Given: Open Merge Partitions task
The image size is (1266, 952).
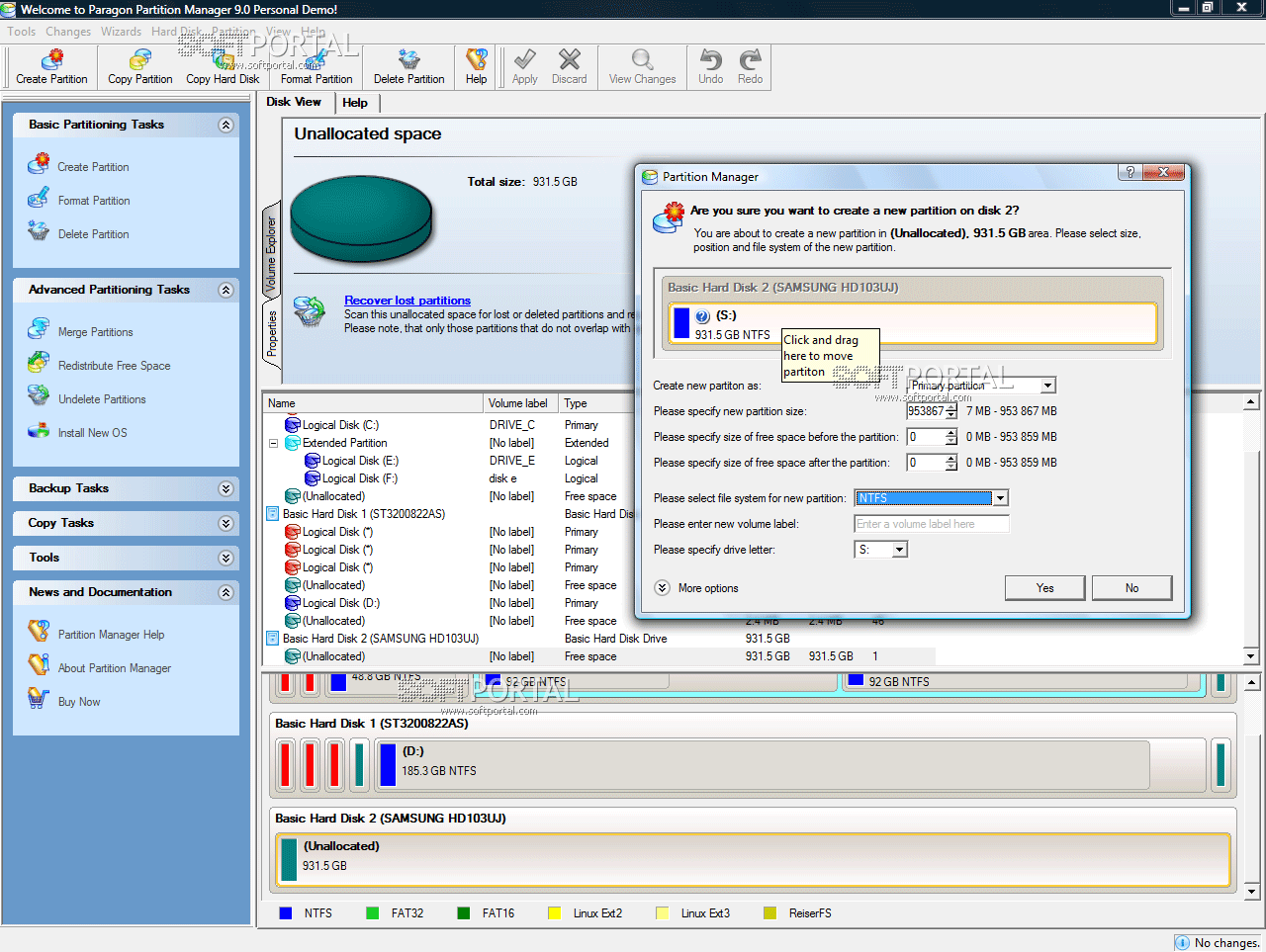Looking at the screenshot, I should (x=95, y=332).
